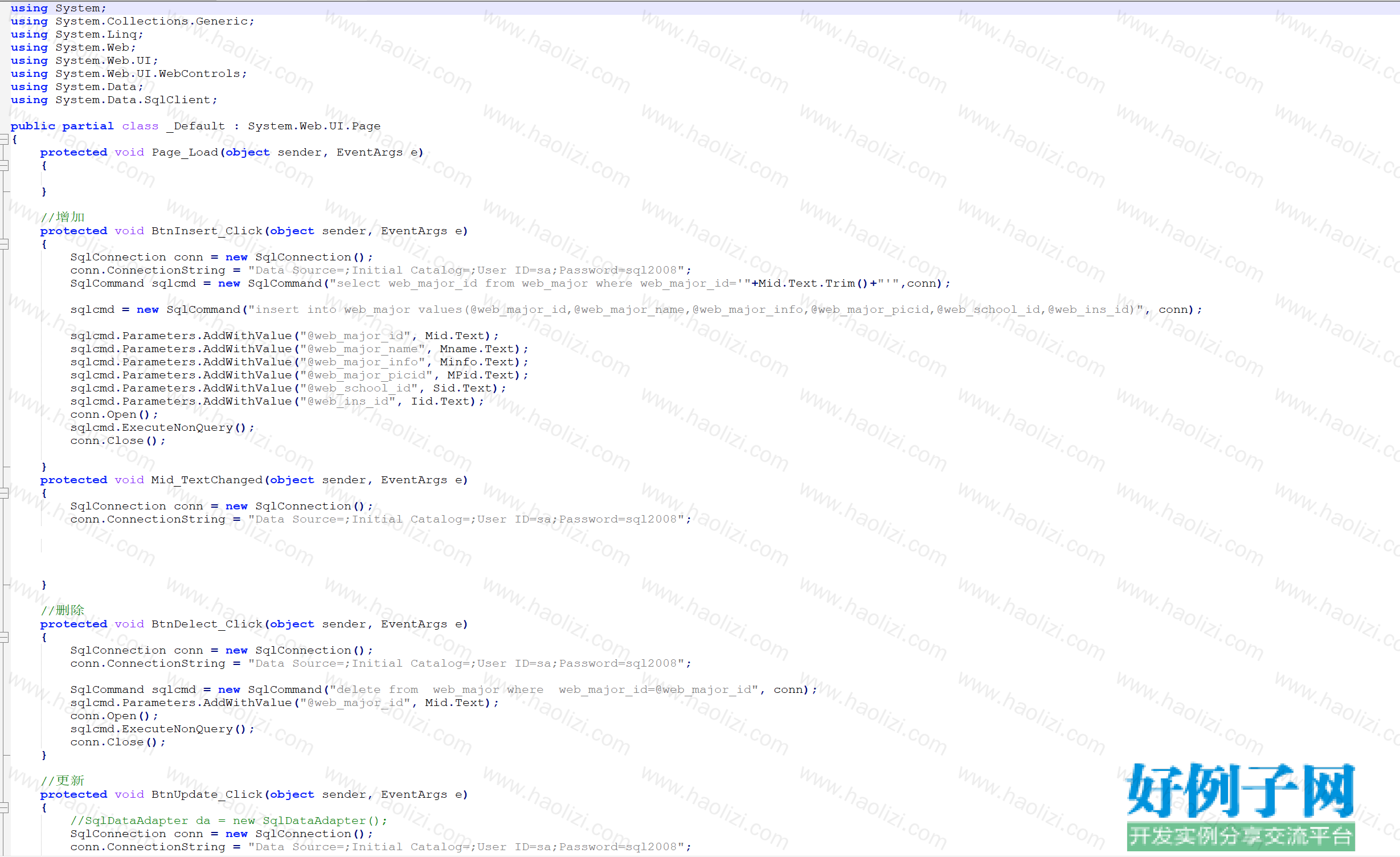The width and height of the screenshot is (1400, 857).
Task: Click the 'delete from web_major where' line
Action: [444, 689]
